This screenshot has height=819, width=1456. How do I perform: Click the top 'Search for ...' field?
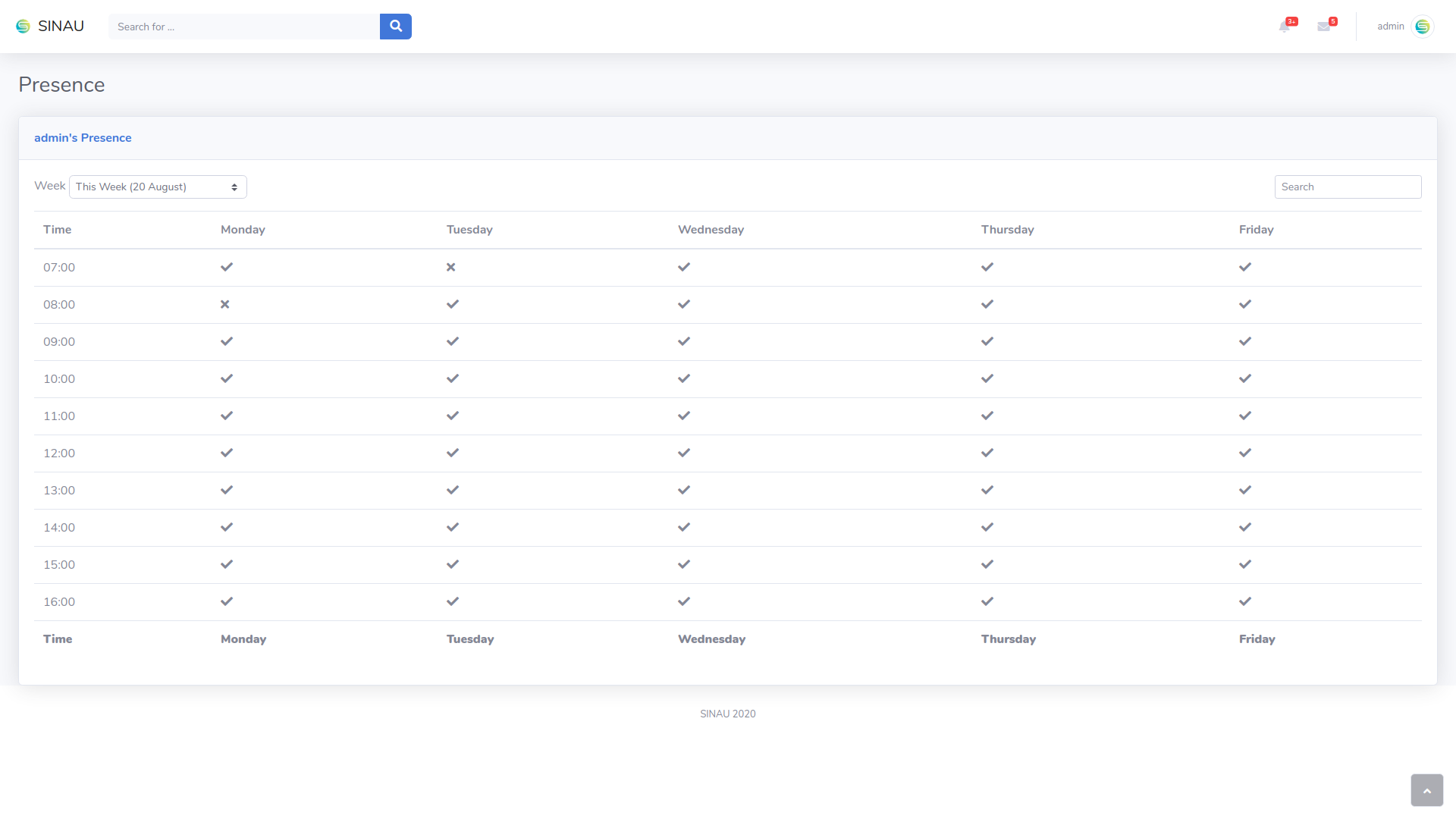coord(243,27)
